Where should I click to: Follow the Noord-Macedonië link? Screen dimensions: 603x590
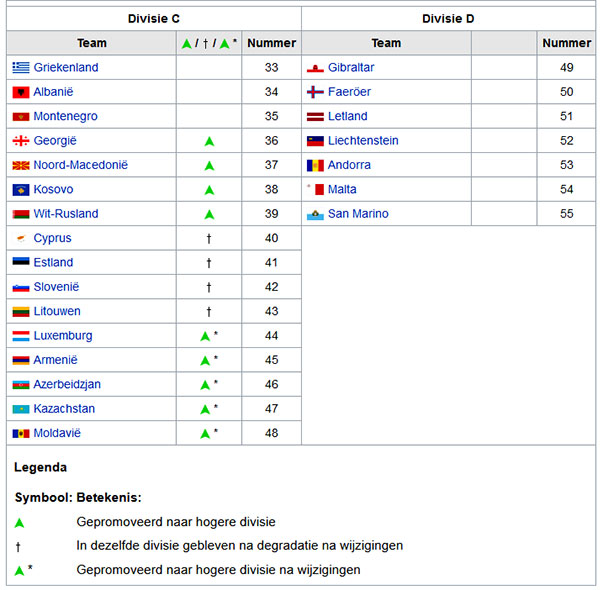[81, 165]
